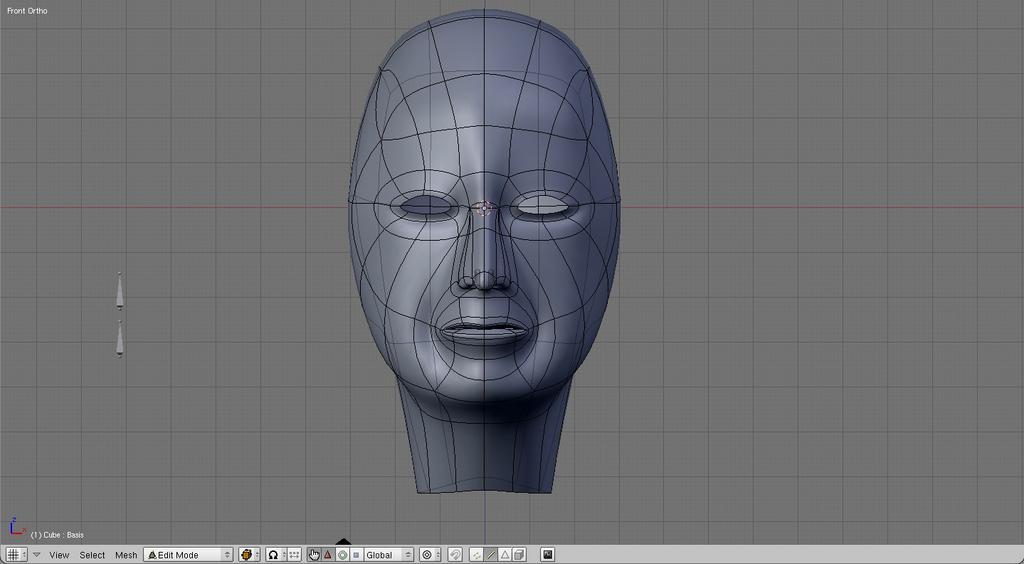Render the view with the image icon
The image size is (1024, 564).
click(x=547, y=554)
